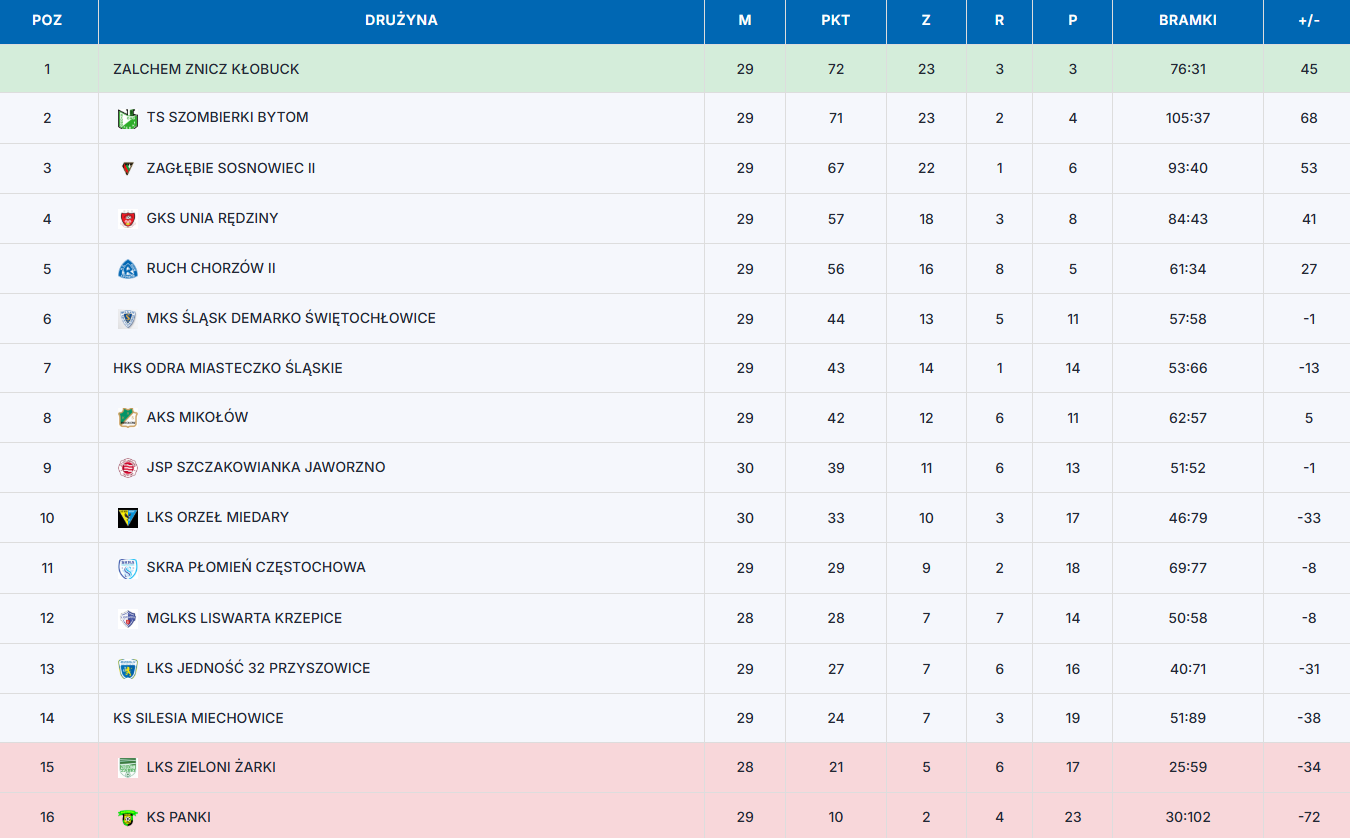This screenshot has height=838, width=1350.
Task: Click the KS Panki club logo
Action: [127, 817]
